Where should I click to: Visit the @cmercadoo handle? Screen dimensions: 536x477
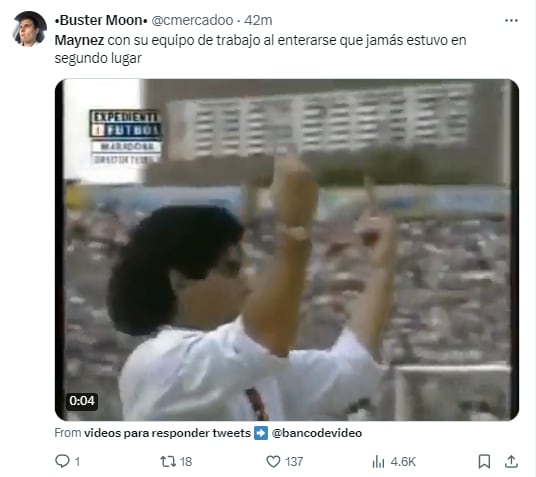(x=192, y=21)
